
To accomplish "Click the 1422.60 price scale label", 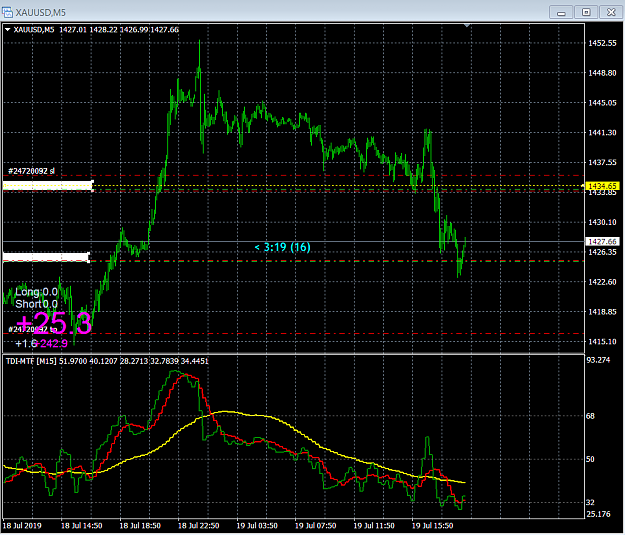I will click(602, 282).
